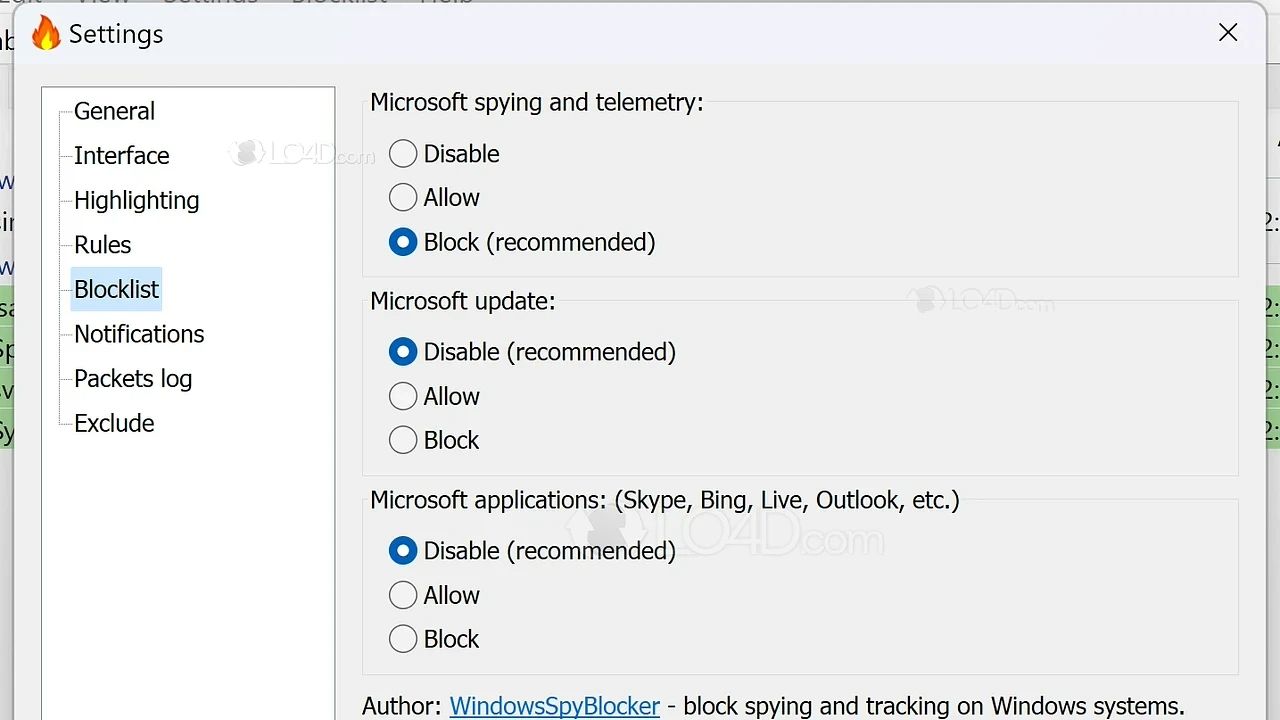Click the flame app icon beside Settings title
This screenshot has height=720, width=1280.
(x=46, y=34)
